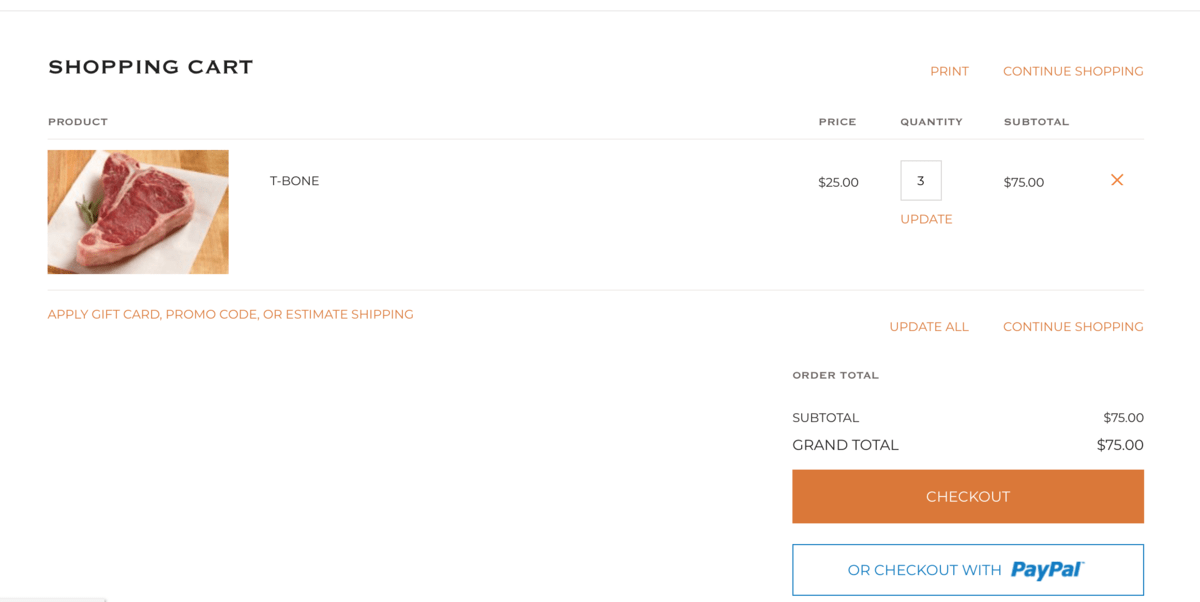Expand Apply Gift Card, Promo Code, or Estimate Shipping
The height and width of the screenshot is (602, 1200).
[x=231, y=314]
